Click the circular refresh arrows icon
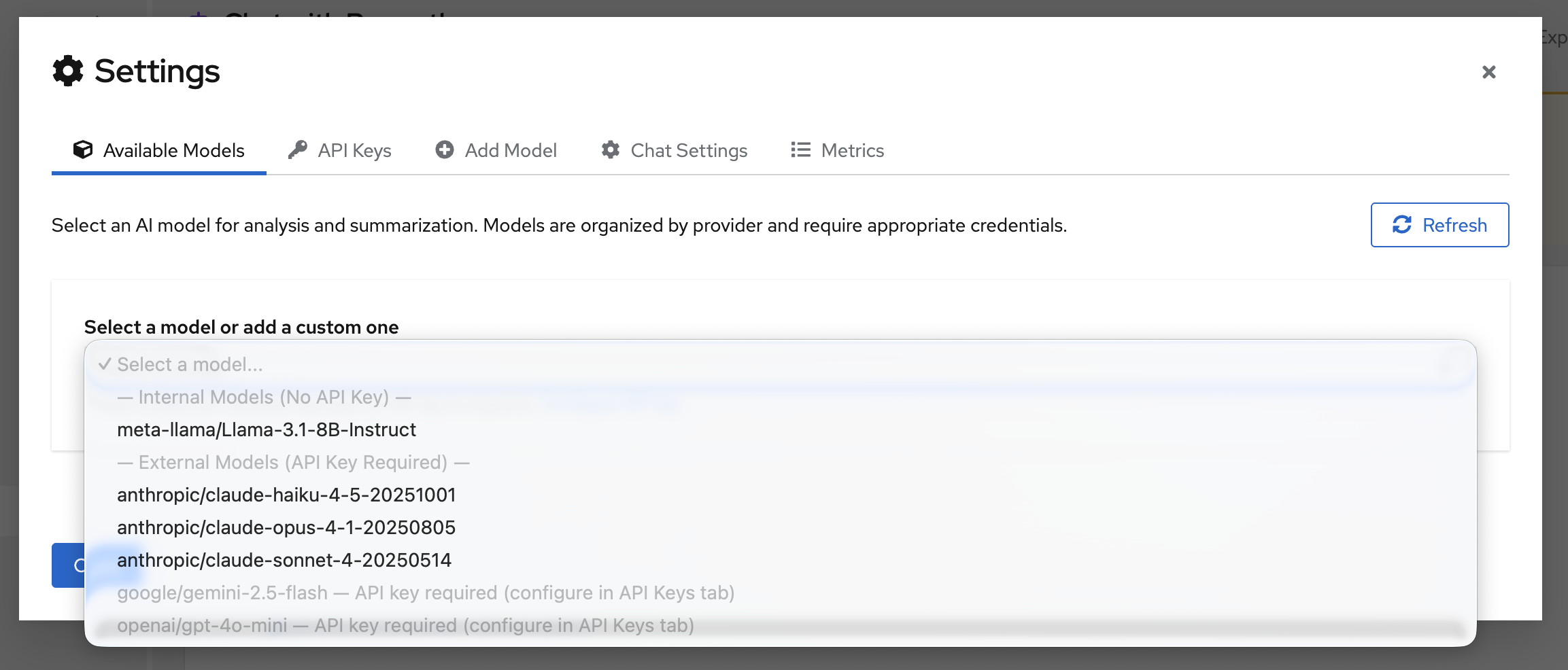 (x=1403, y=225)
